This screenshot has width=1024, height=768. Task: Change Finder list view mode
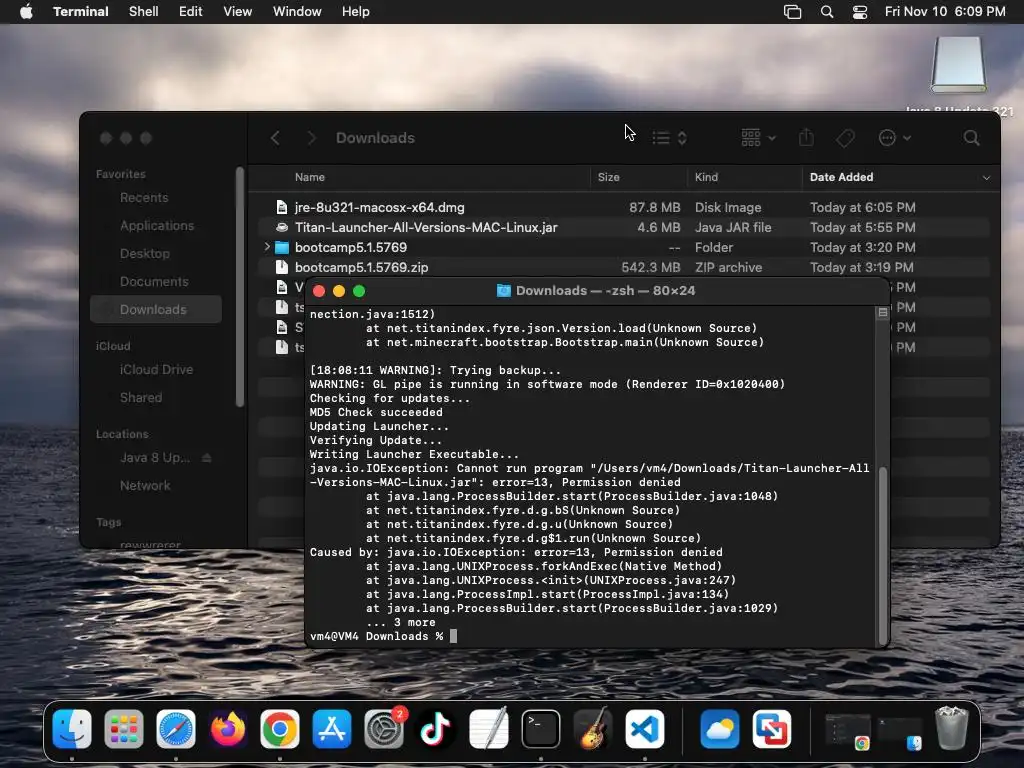click(x=669, y=138)
